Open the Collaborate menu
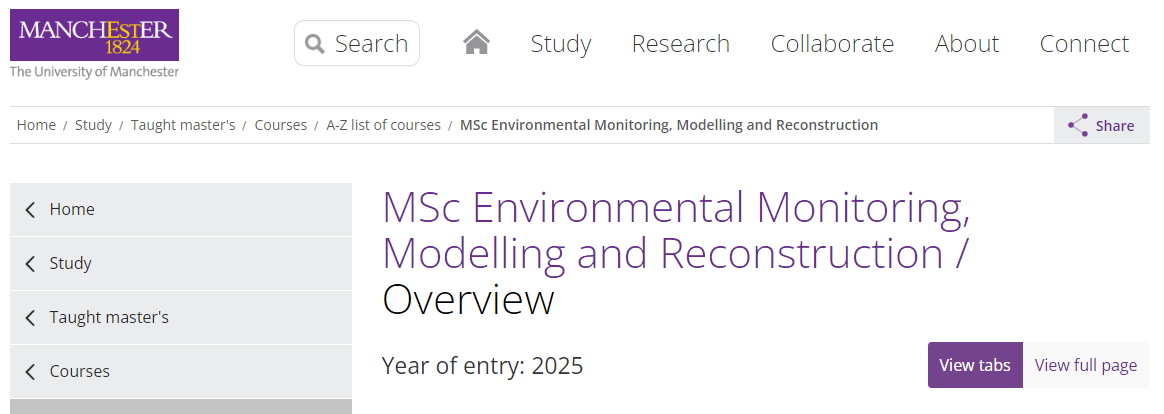 click(x=832, y=44)
